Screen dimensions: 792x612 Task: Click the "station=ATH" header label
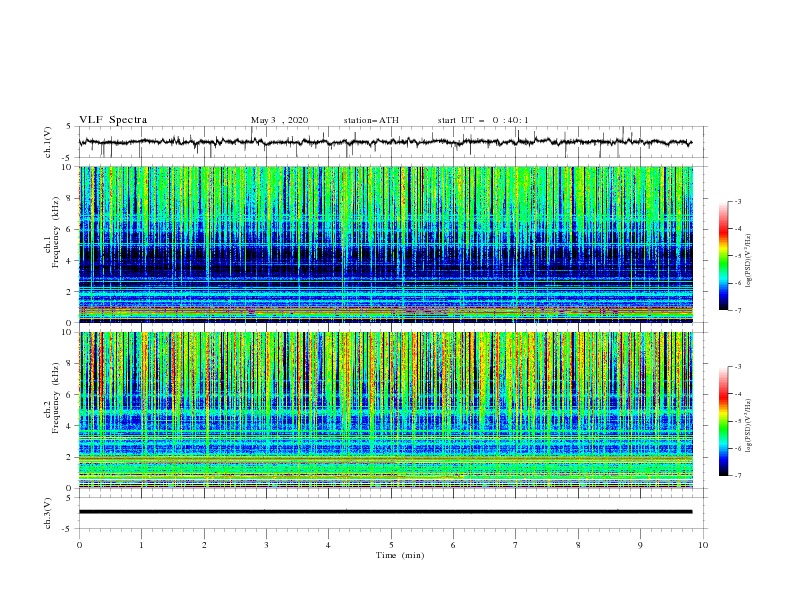[x=371, y=120]
